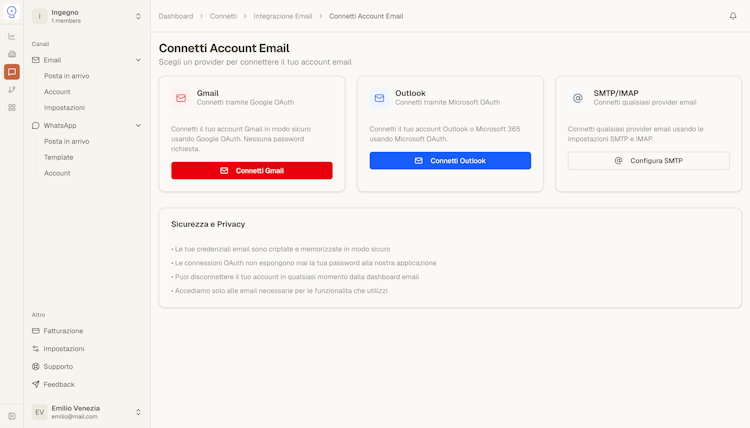Open Posta in arrivo under Email

66,76
